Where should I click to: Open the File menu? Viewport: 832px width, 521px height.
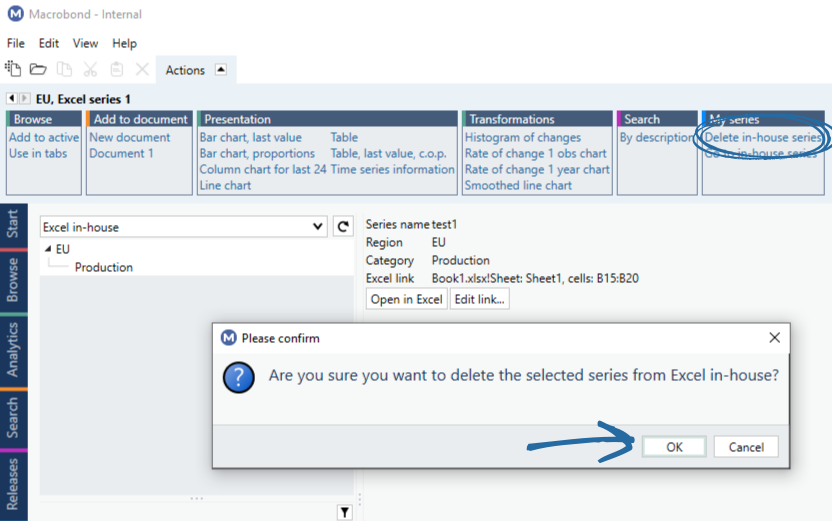pos(16,43)
